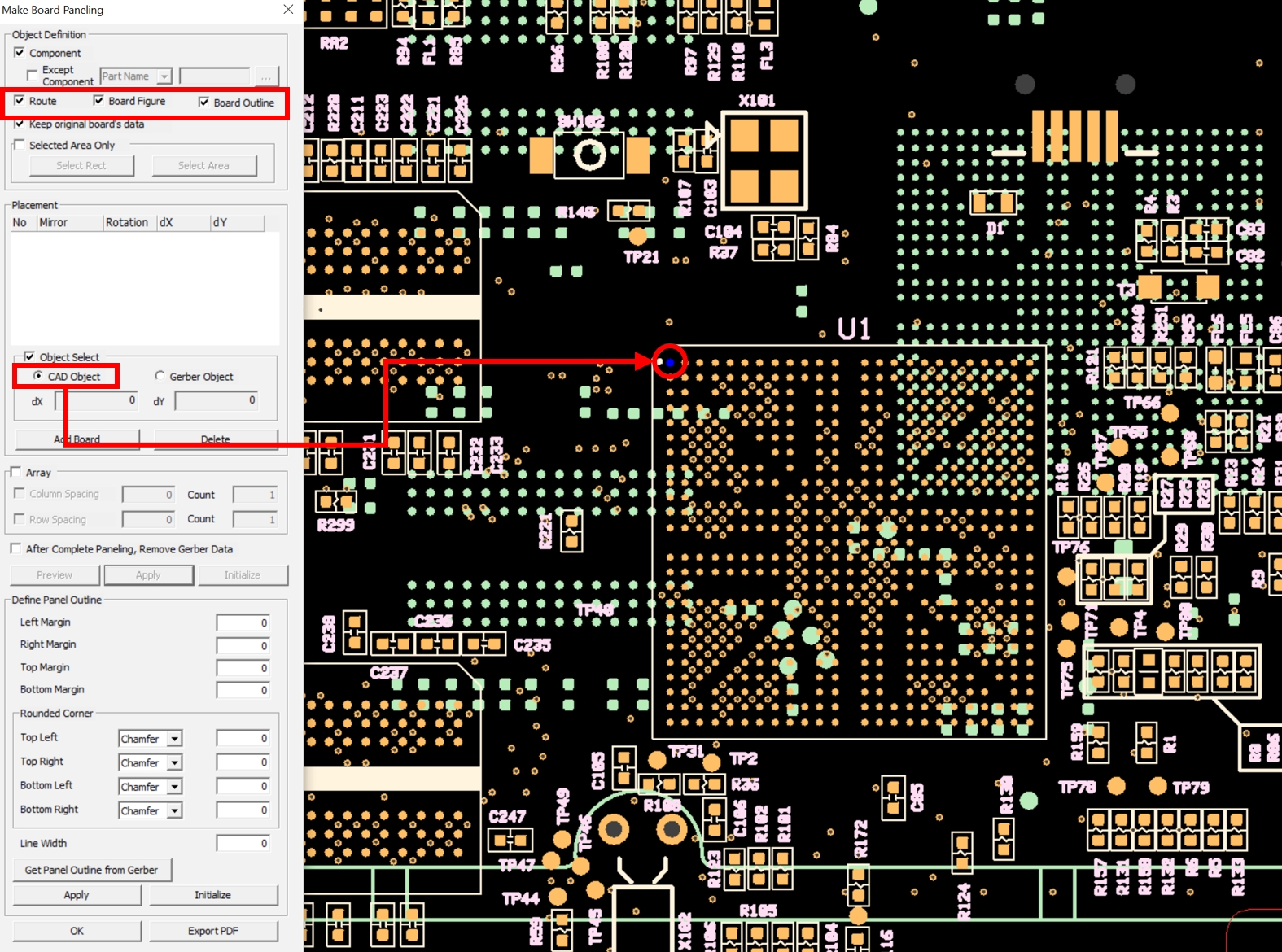Enable Selected Area Only checkbox
The image size is (1282, 952).
pos(20,145)
